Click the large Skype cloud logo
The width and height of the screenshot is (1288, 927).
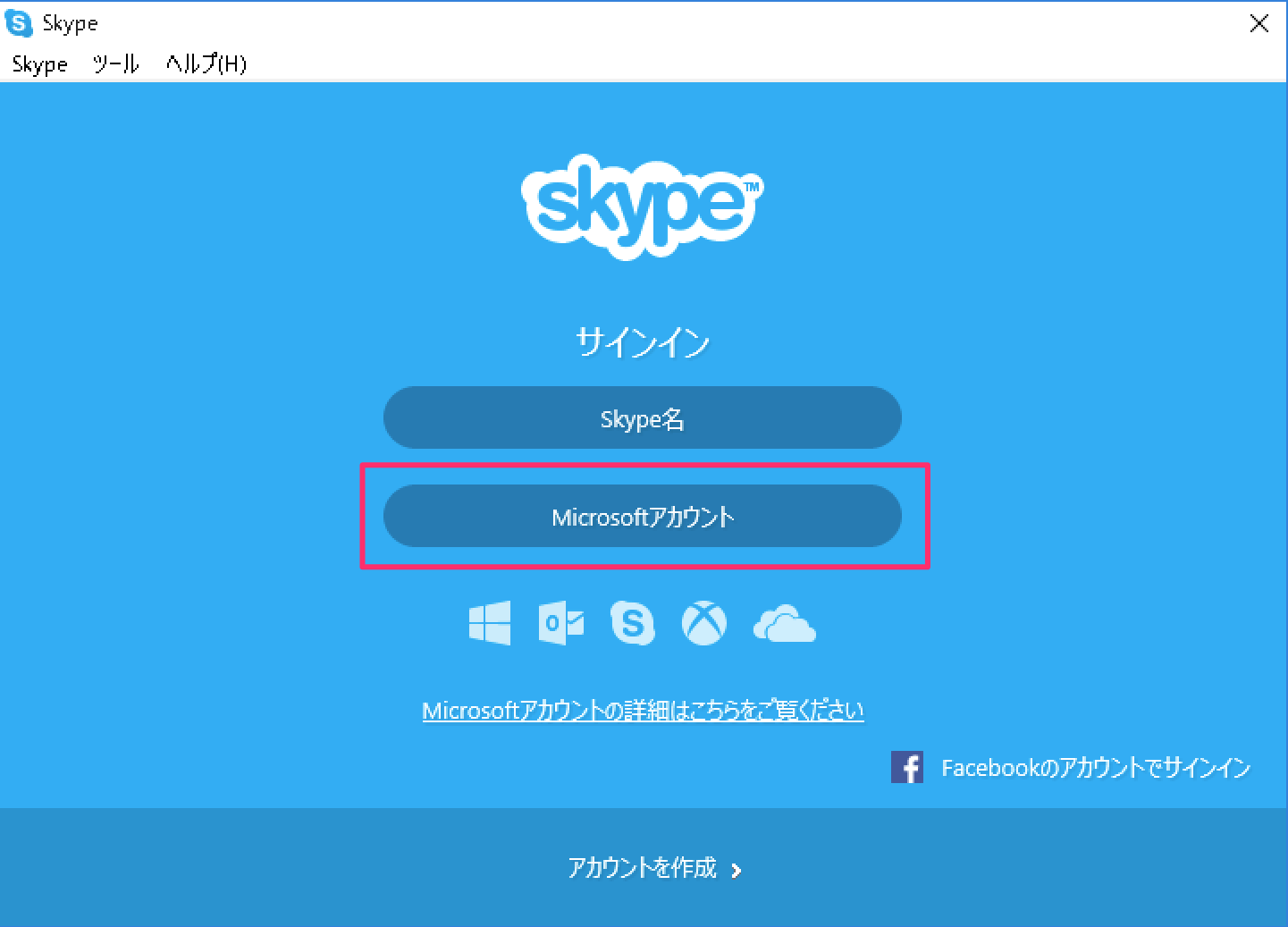pyautogui.click(x=643, y=207)
